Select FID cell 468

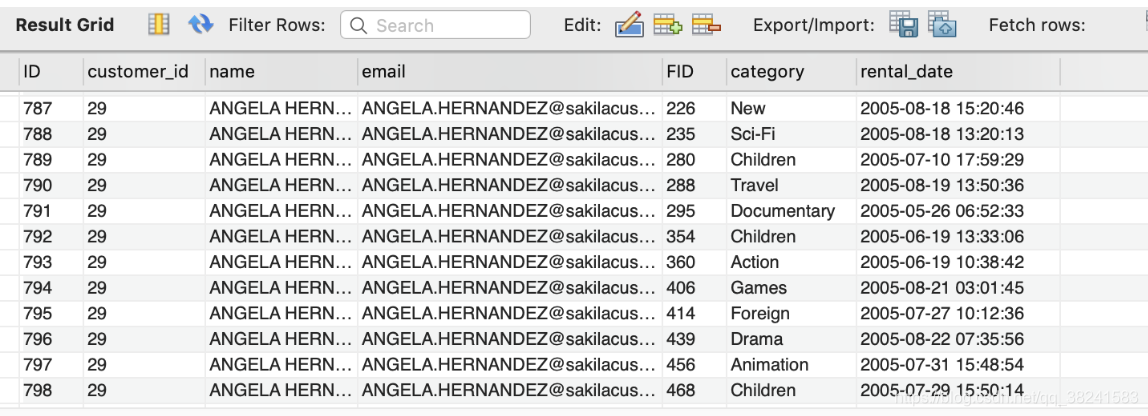pos(694,390)
